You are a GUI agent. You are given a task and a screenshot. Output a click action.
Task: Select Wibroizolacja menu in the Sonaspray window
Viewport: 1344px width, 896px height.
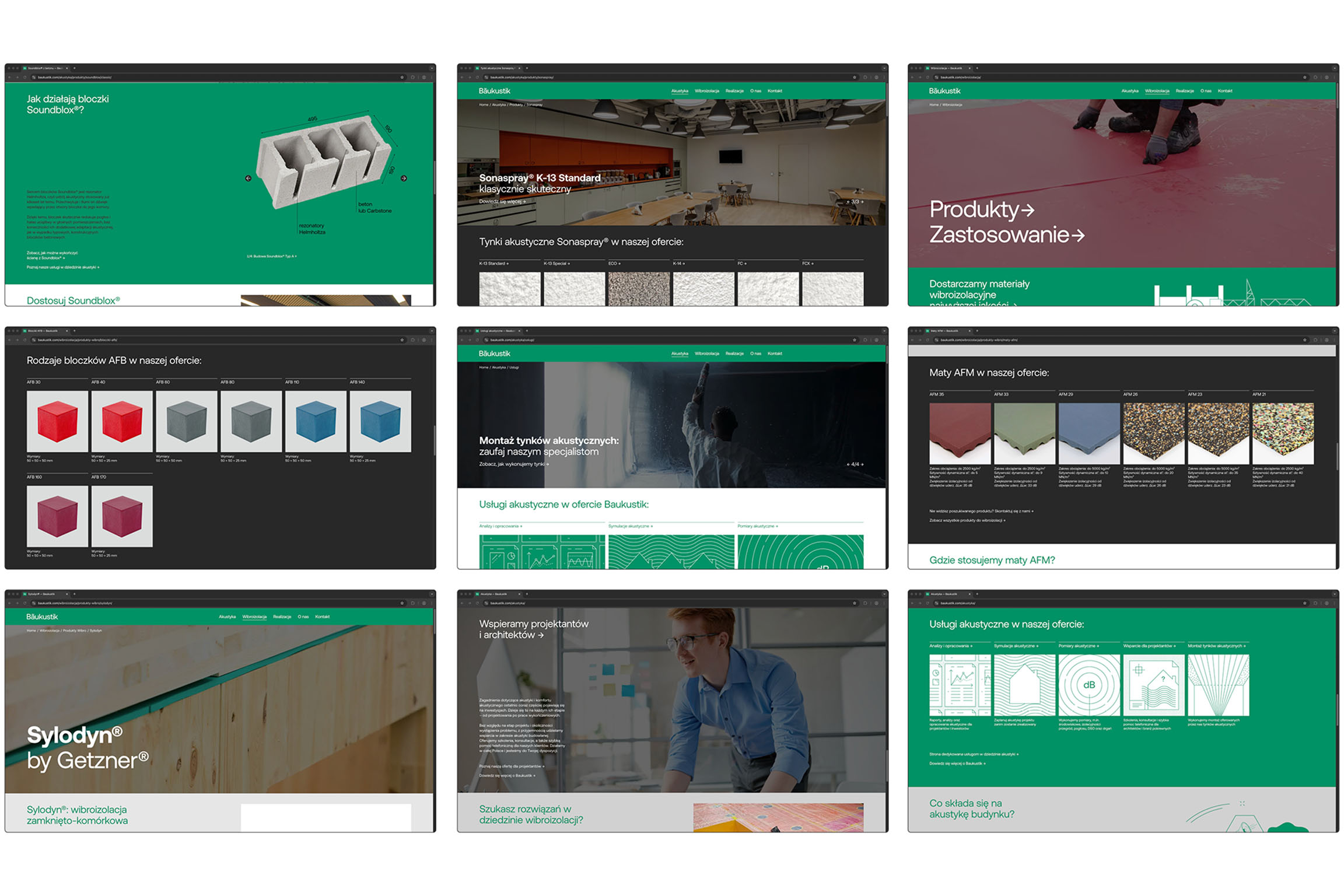707,91
